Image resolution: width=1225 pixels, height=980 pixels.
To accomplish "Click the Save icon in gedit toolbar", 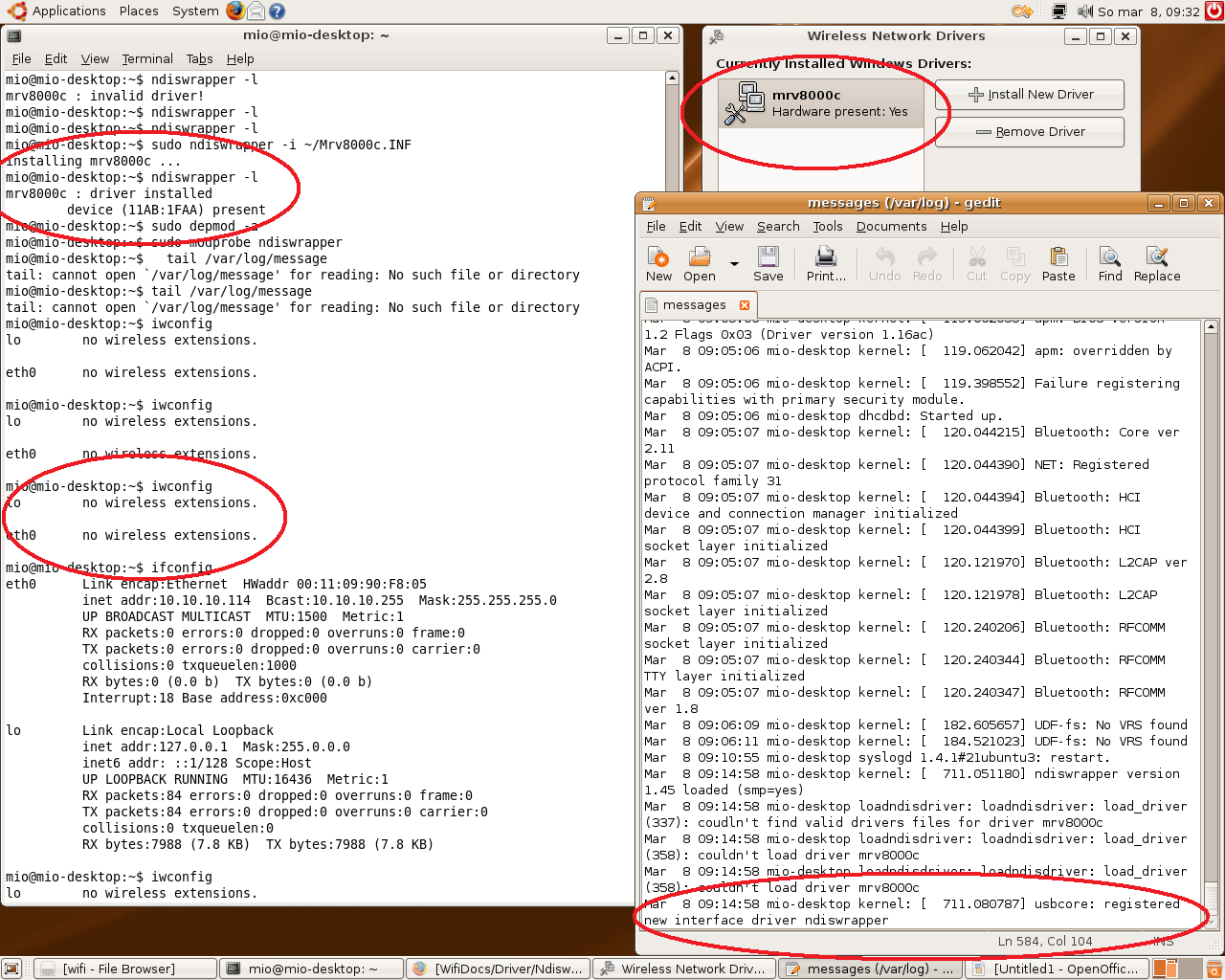I will (x=768, y=263).
